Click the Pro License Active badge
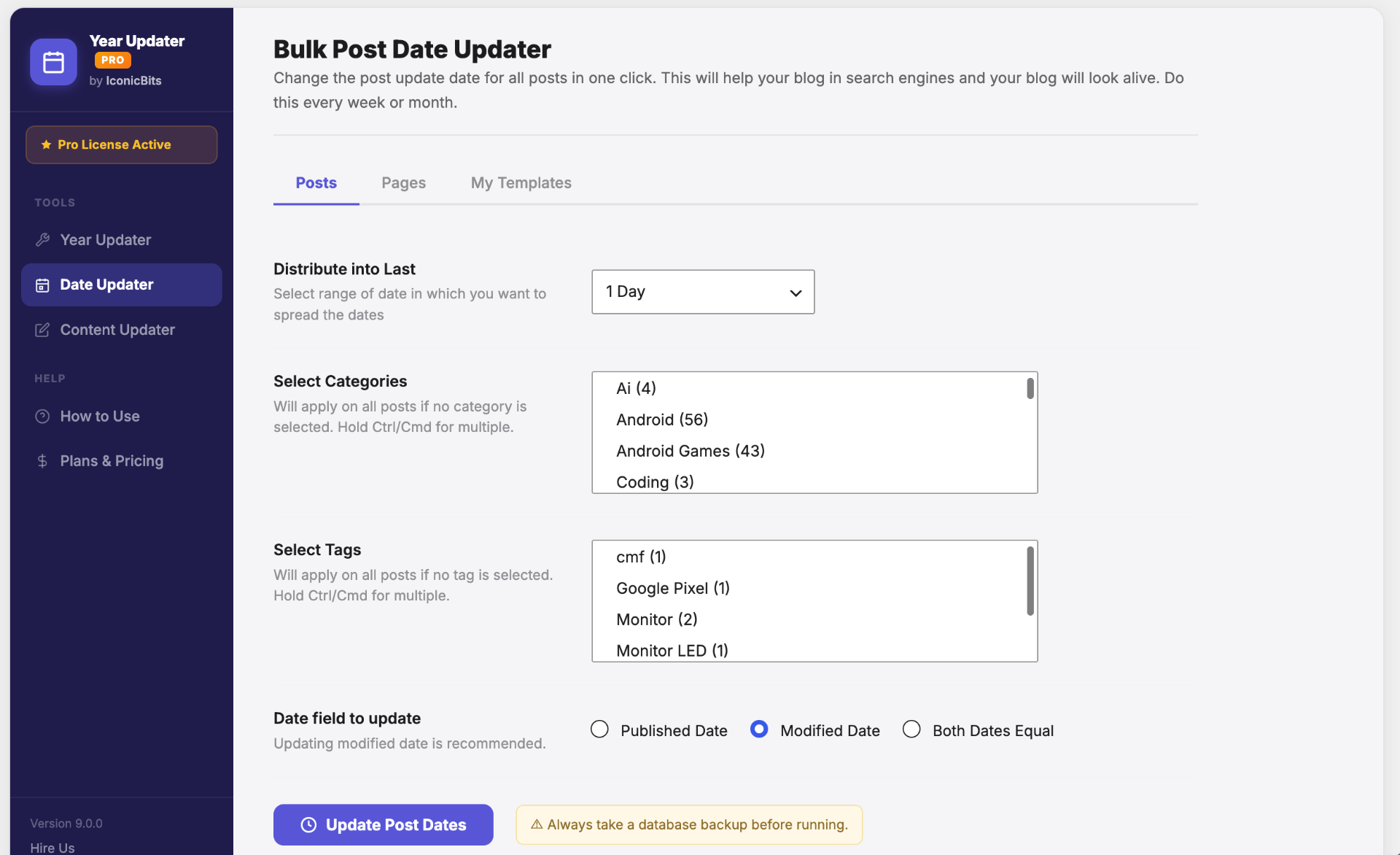This screenshot has width=1400, height=855. [121, 144]
